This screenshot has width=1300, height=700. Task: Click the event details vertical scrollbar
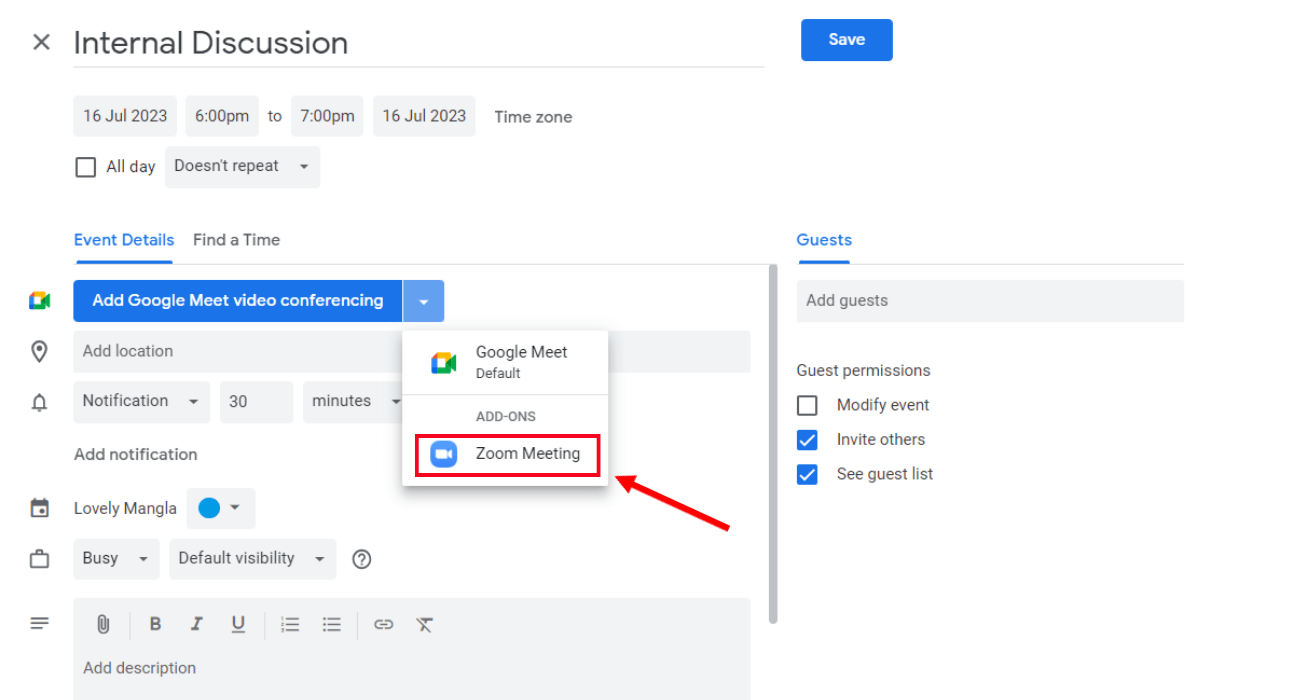(x=773, y=444)
